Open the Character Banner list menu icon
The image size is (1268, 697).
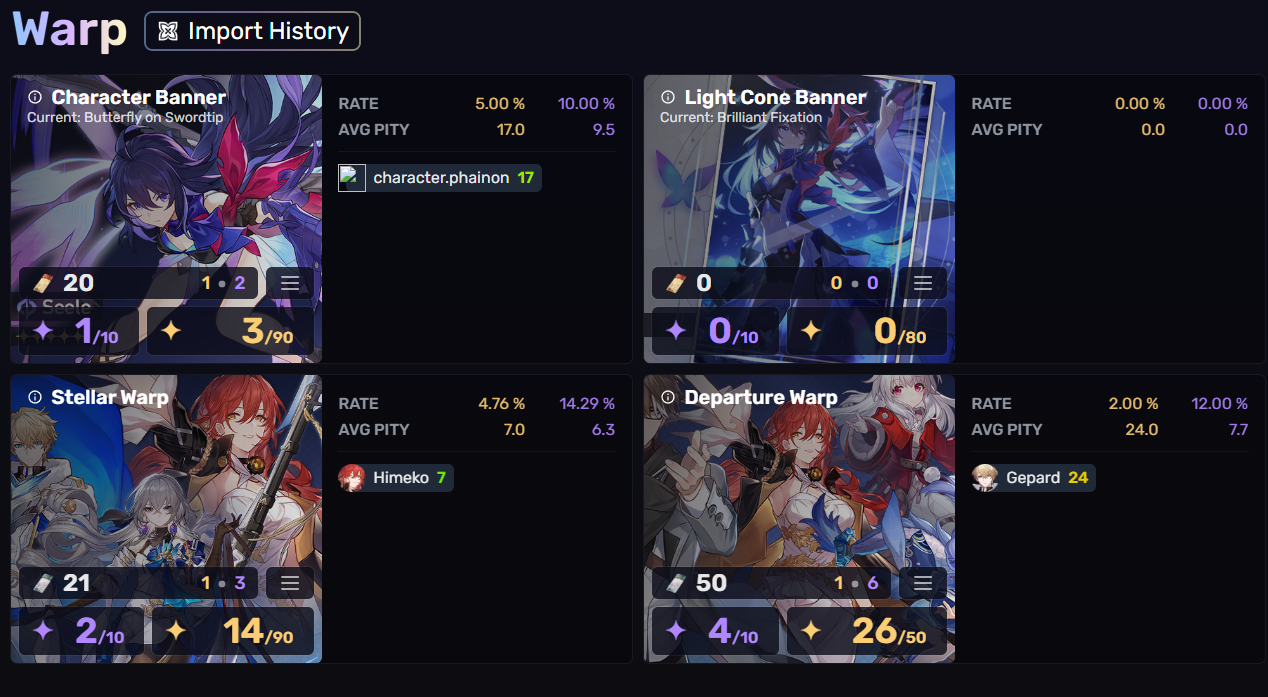(290, 283)
